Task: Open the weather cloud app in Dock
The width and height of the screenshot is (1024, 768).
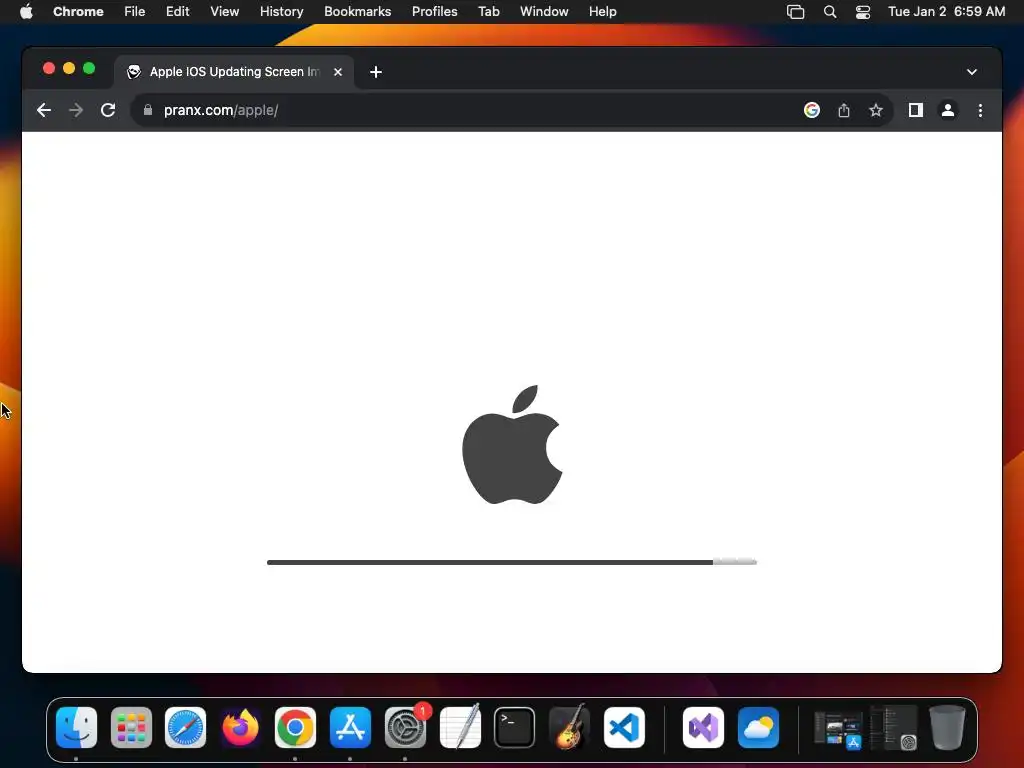Action: (x=758, y=728)
